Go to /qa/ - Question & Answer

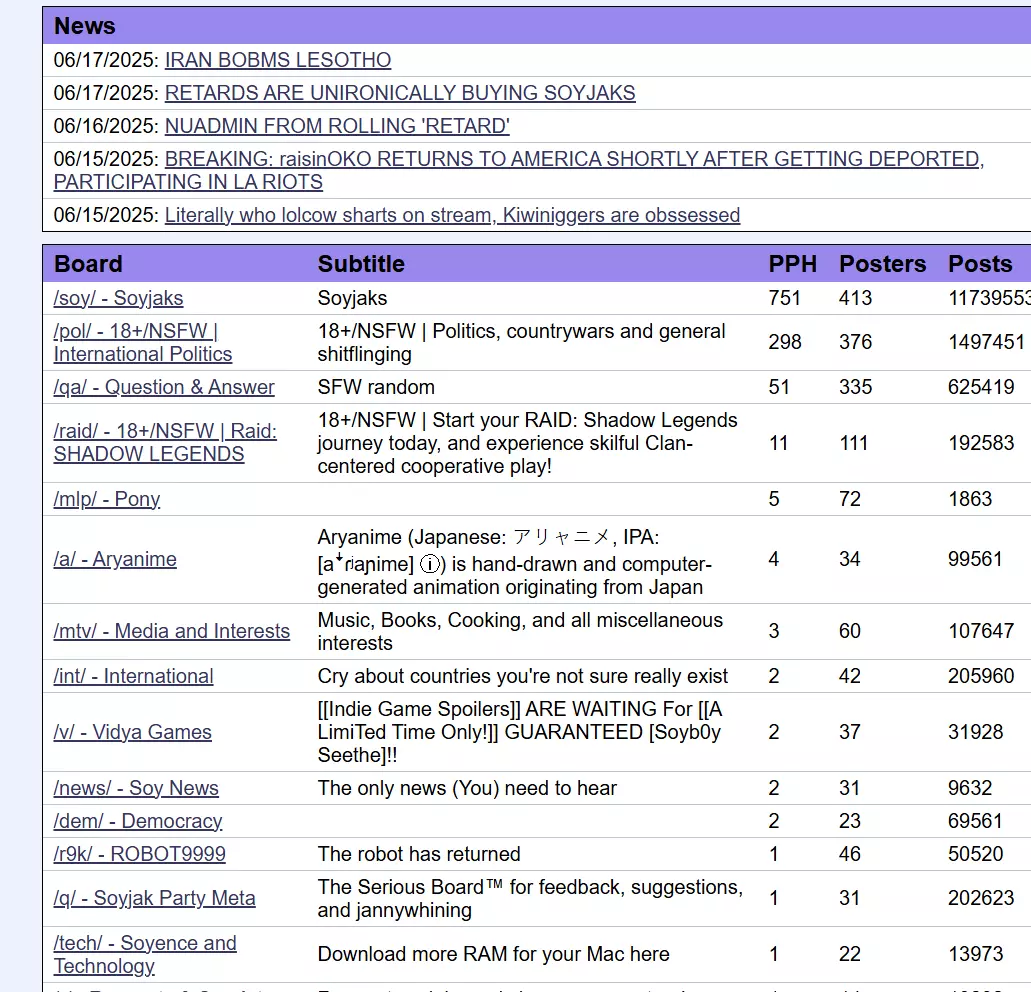(164, 387)
